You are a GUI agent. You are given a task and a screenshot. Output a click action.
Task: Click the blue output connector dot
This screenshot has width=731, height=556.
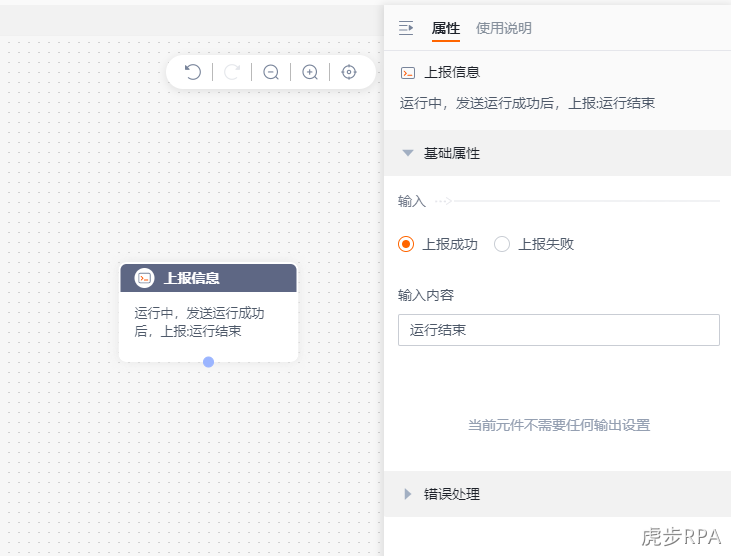208,362
